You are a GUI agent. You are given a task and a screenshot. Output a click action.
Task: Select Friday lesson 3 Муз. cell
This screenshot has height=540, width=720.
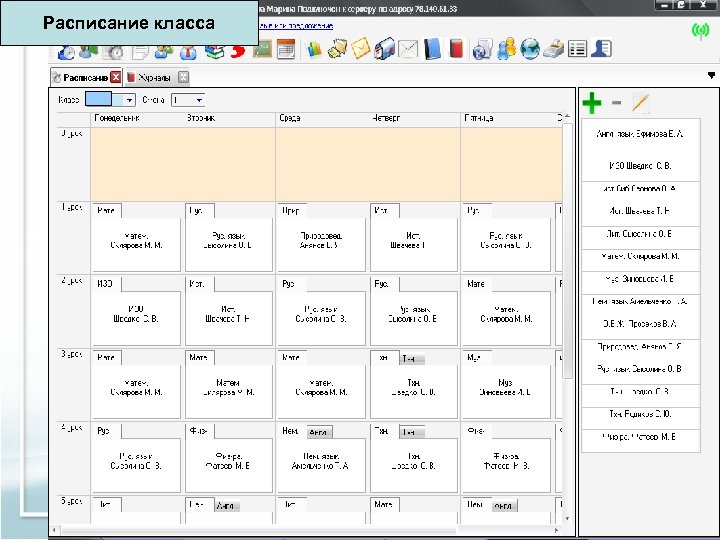click(x=506, y=391)
